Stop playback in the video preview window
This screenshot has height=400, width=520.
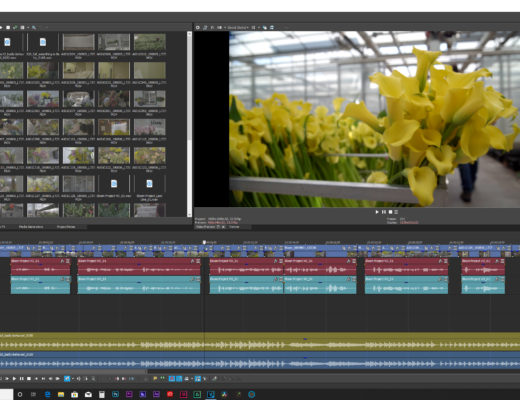pyautogui.click(x=390, y=212)
